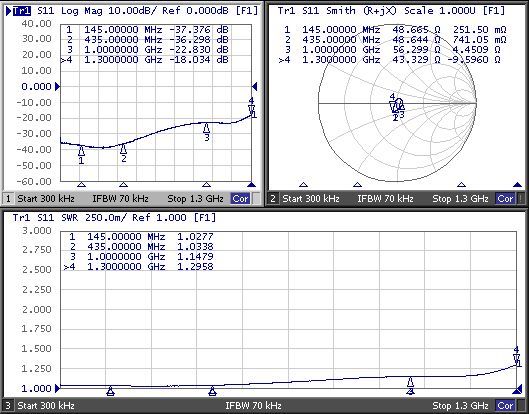529x414 pixels.
Task: Click Tr1 label in the SWR window
Action: click(x=22, y=218)
